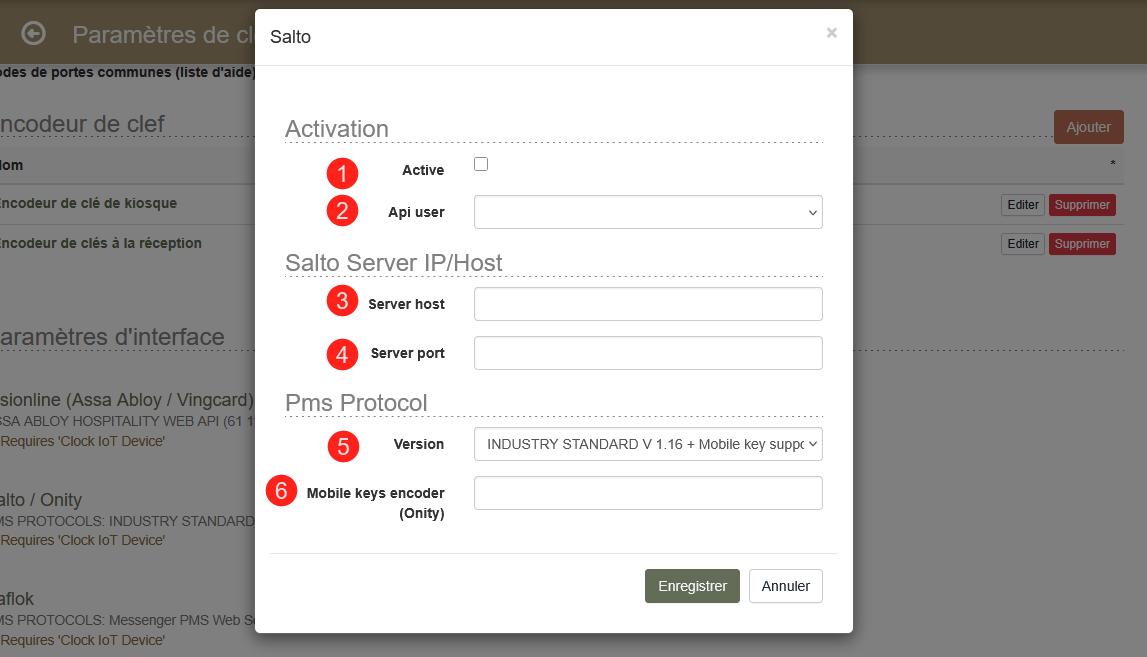The image size is (1147, 657).
Task: Click Supprimer for Encodeur de clé de kiosque
Action: tap(1082, 205)
